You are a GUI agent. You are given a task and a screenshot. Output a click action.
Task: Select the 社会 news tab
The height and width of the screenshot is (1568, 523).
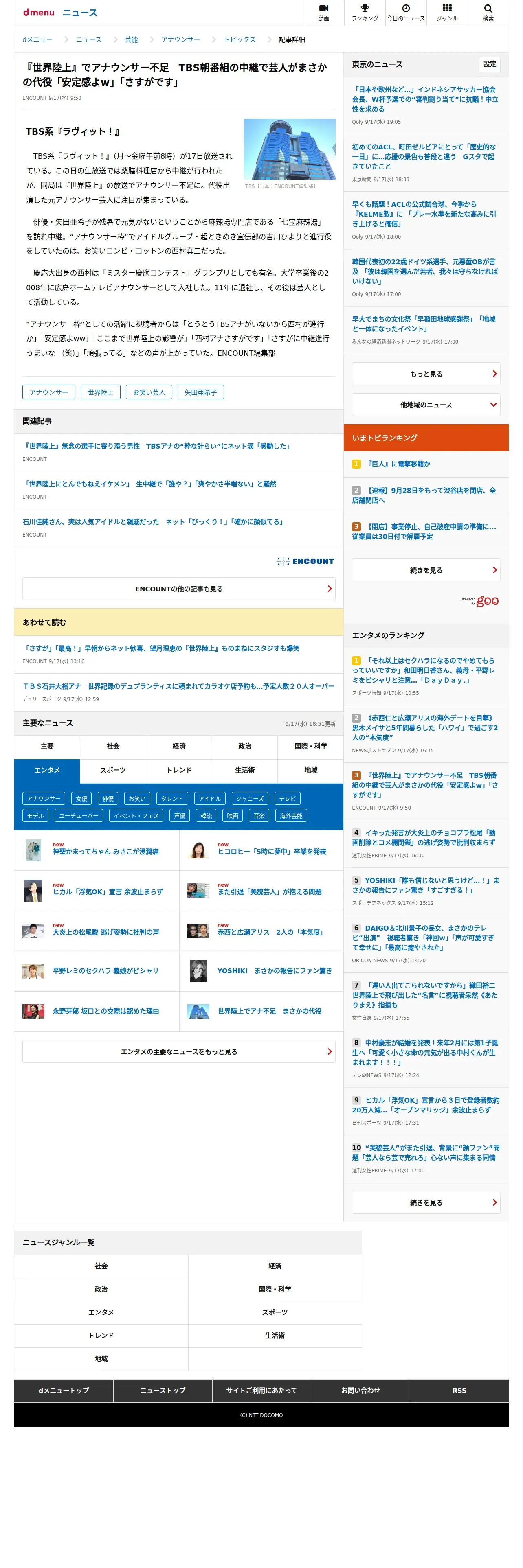(x=113, y=746)
